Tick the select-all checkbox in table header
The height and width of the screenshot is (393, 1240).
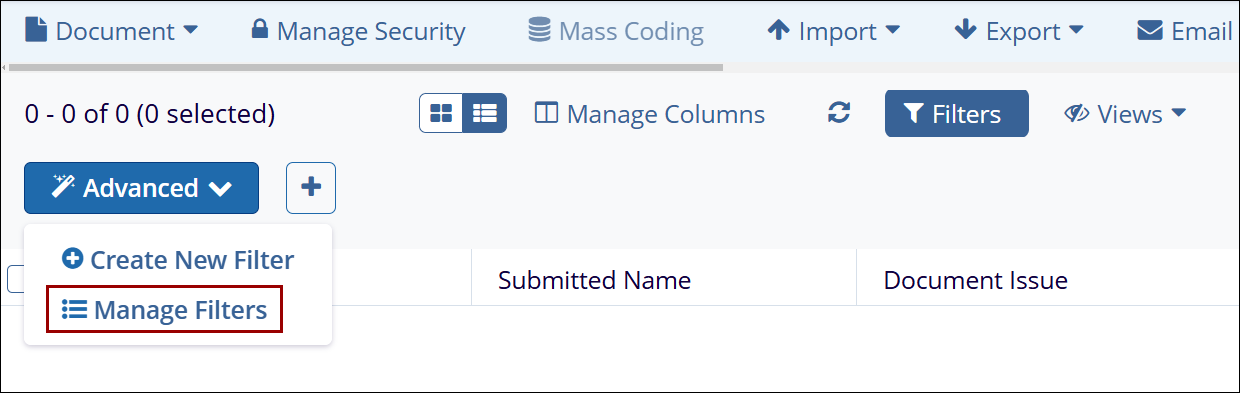point(15,279)
